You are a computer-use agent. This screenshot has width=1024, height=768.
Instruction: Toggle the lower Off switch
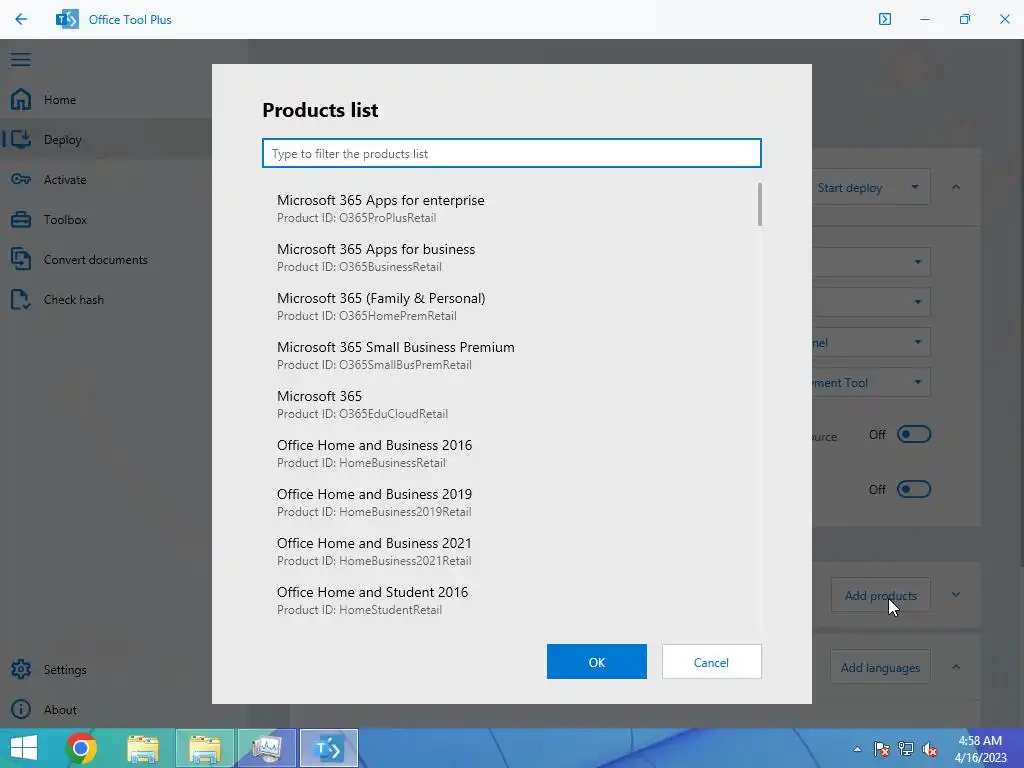coord(914,489)
